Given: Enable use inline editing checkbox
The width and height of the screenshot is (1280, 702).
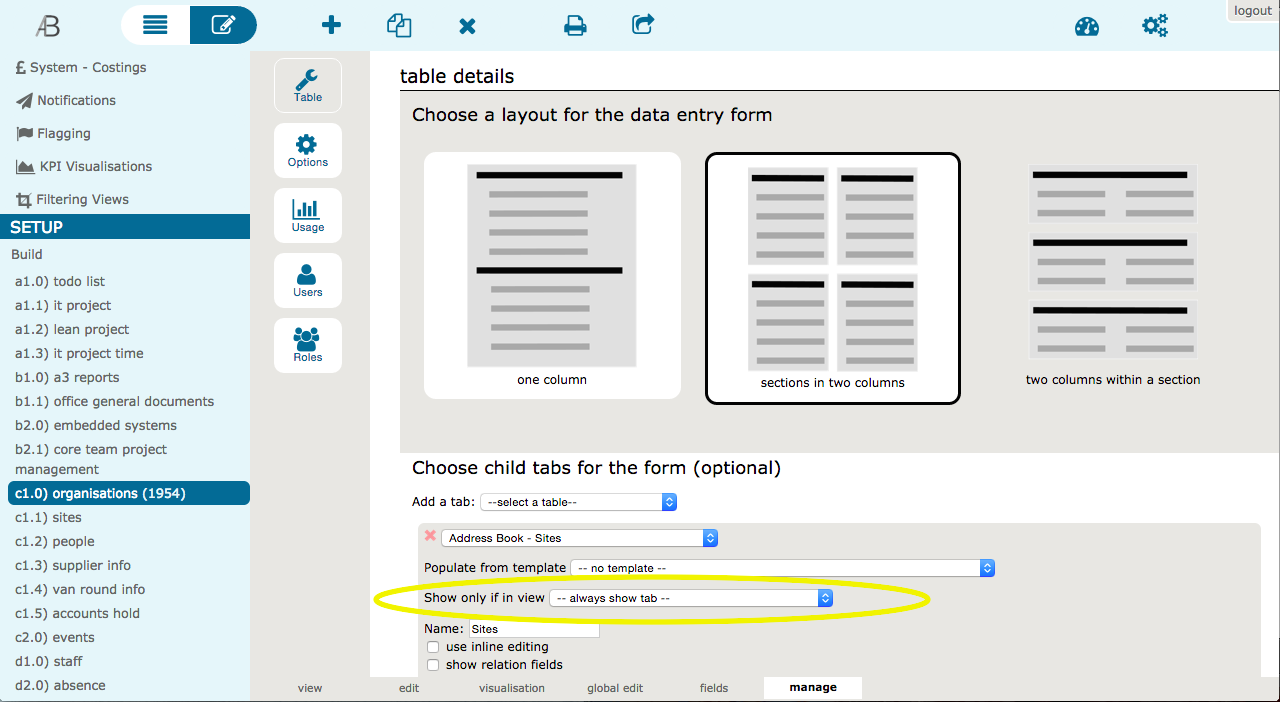Looking at the screenshot, I should pos(433,647).
